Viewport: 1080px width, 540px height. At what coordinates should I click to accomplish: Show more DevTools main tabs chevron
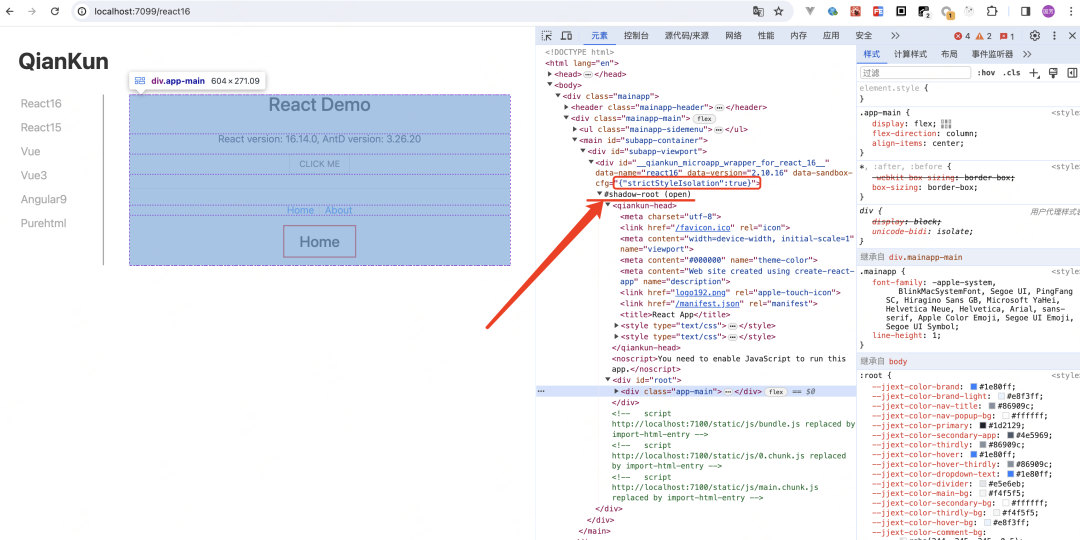pos(895,36)
